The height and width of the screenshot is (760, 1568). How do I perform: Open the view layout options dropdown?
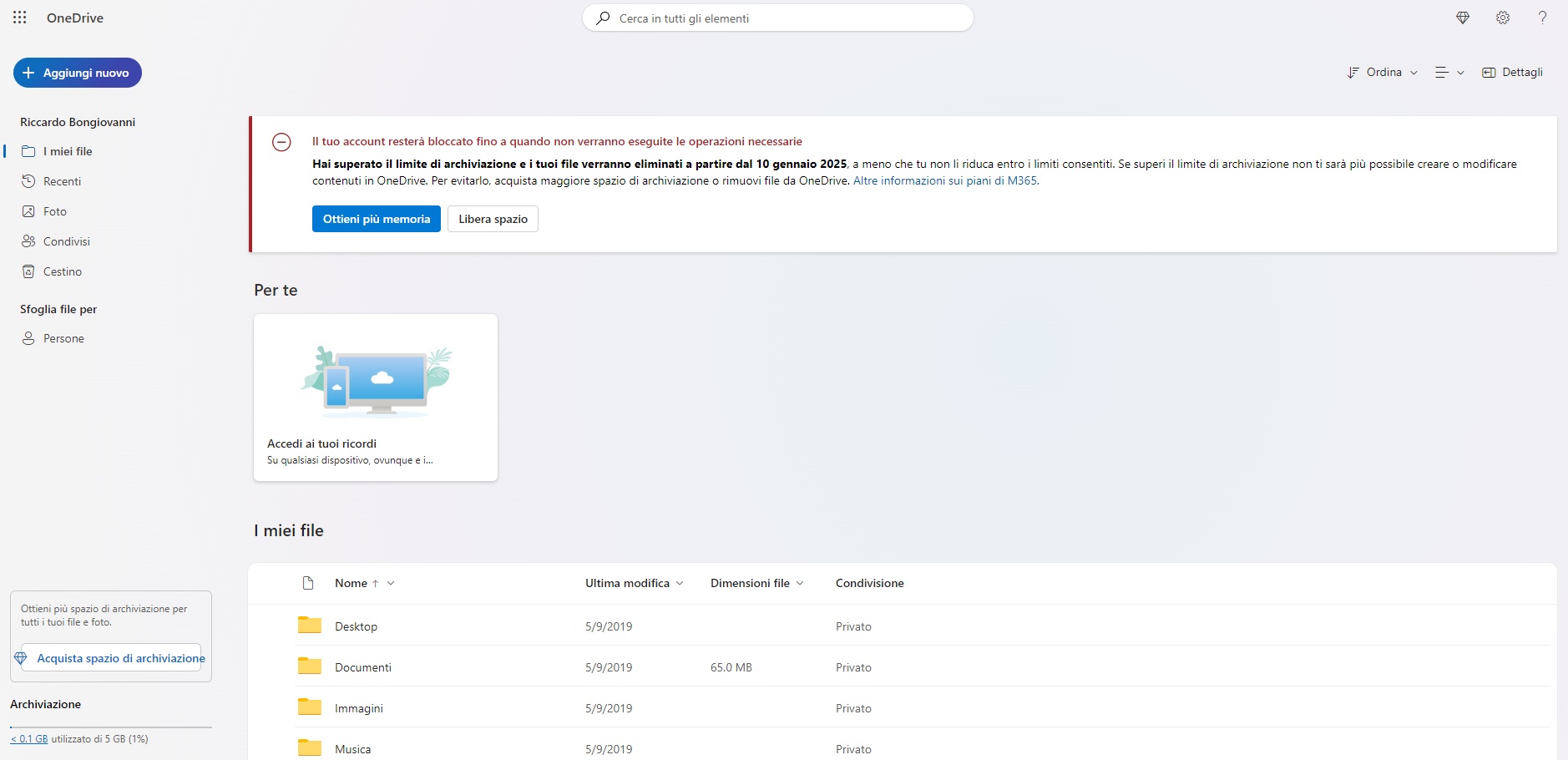[x=1449, y=73]
